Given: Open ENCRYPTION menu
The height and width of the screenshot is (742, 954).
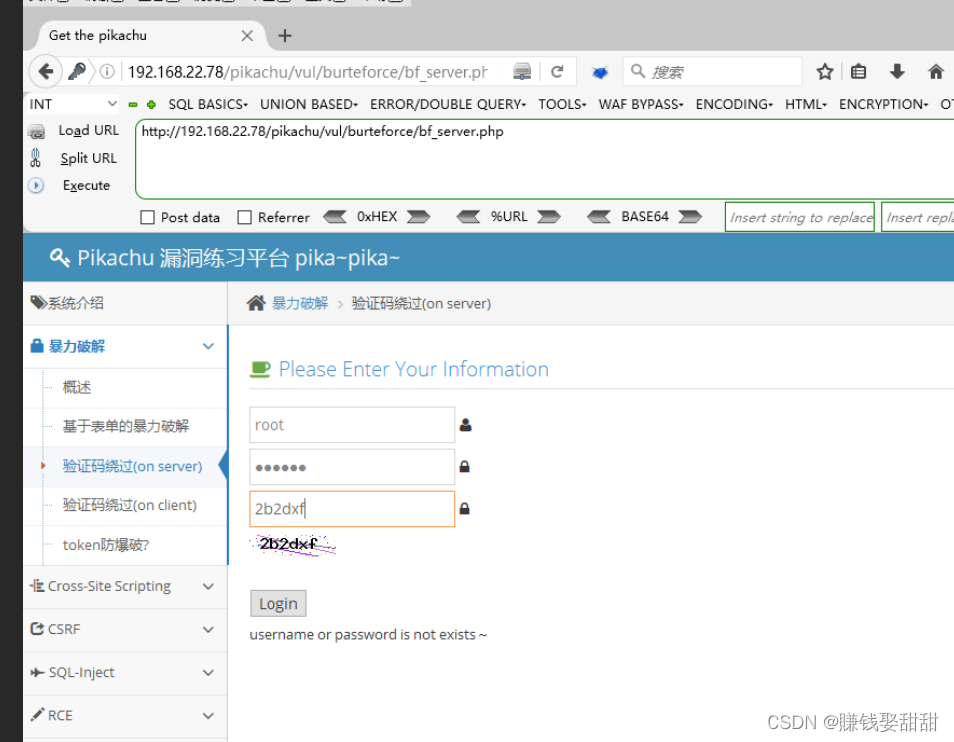Looking at the screenshot, I should 883,104.
